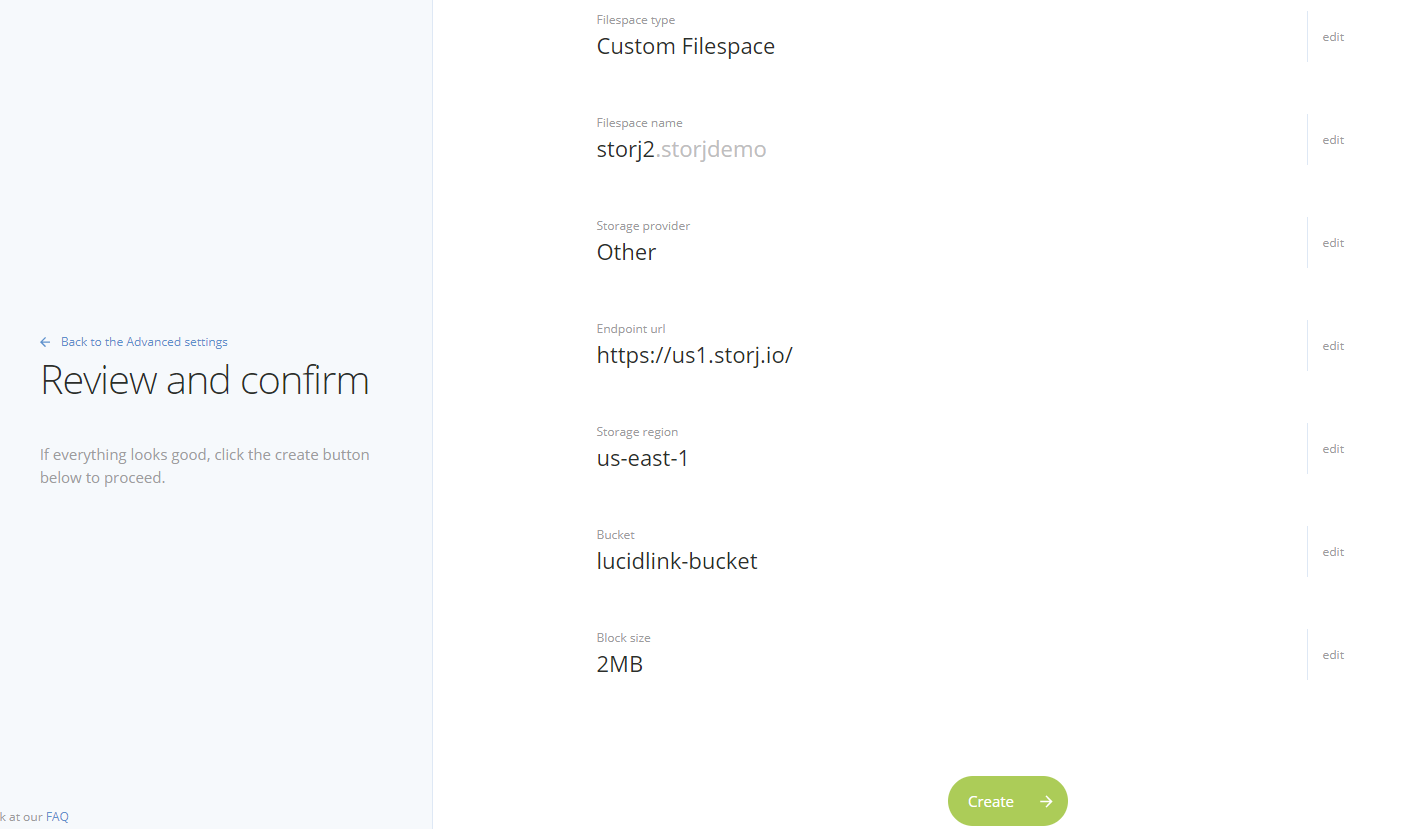Click the back arrow icon beside Advanced settings
Screen dimensions: 1419x829
(x=45, y=342)
